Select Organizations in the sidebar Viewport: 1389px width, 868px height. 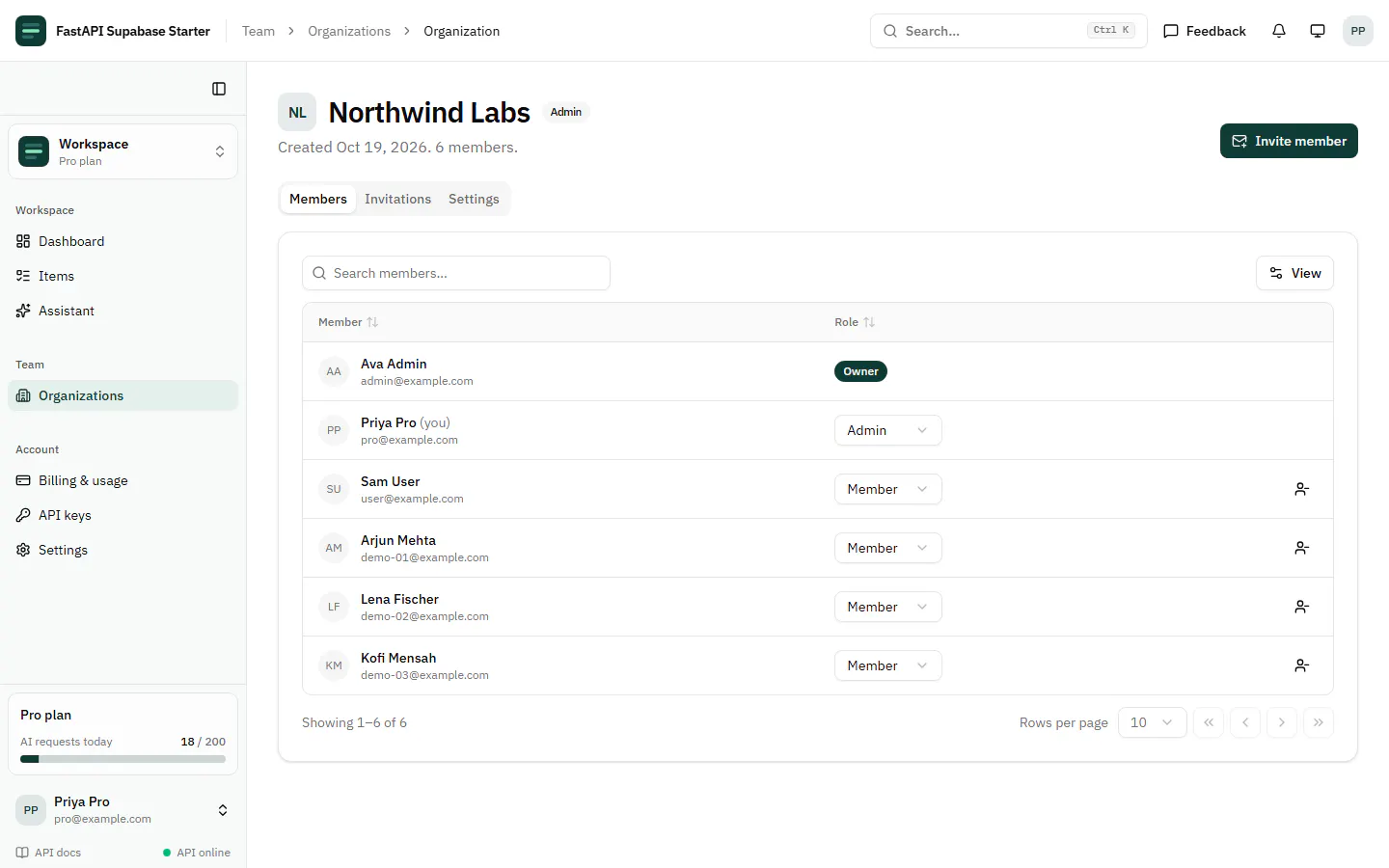click(123, 395)
